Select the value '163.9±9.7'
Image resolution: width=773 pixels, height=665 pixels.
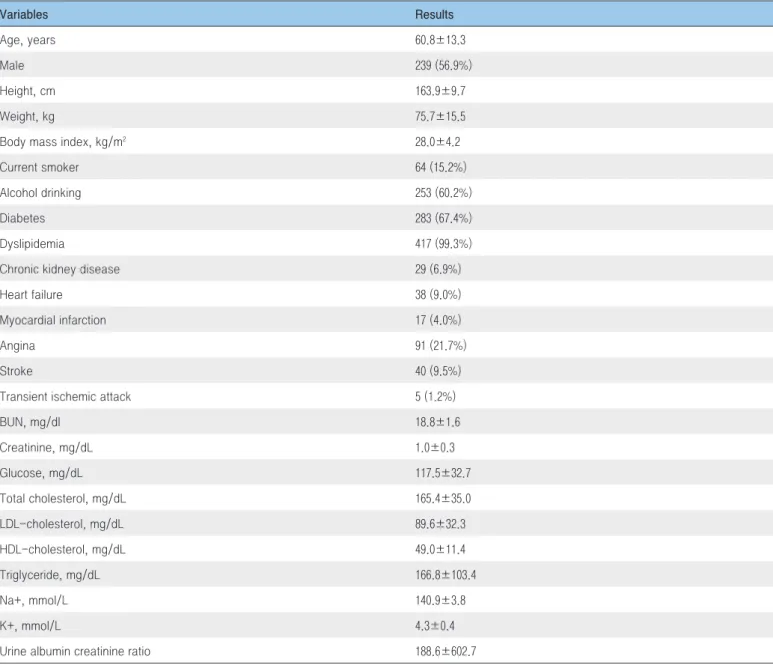(440, 91)
